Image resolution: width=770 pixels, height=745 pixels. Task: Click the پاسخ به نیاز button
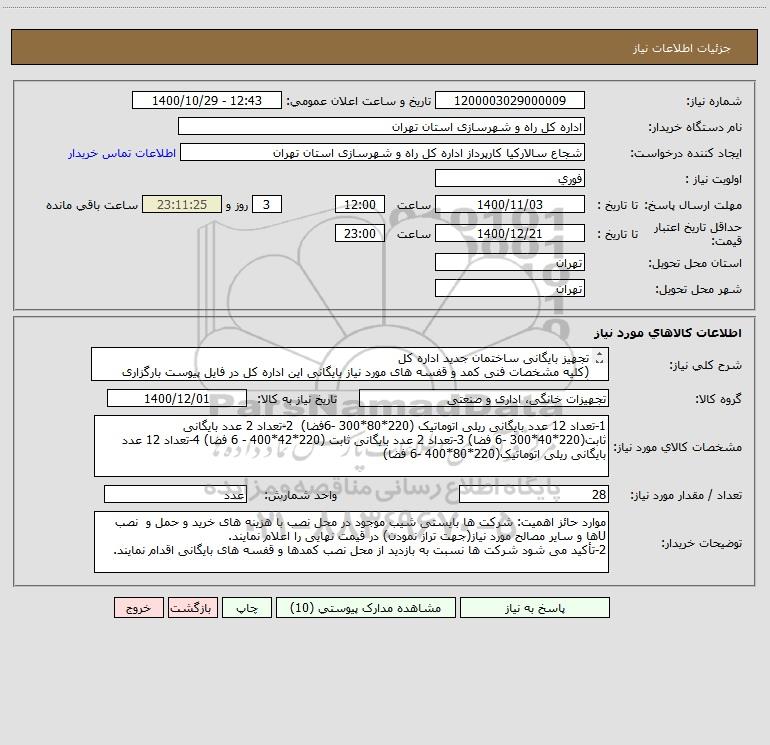pos(535,608)
